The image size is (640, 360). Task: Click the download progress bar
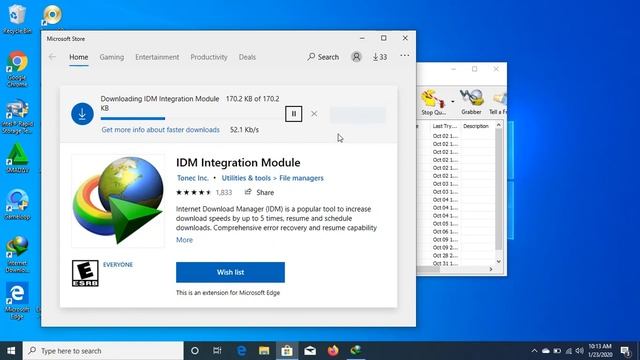tap(190, 119)
